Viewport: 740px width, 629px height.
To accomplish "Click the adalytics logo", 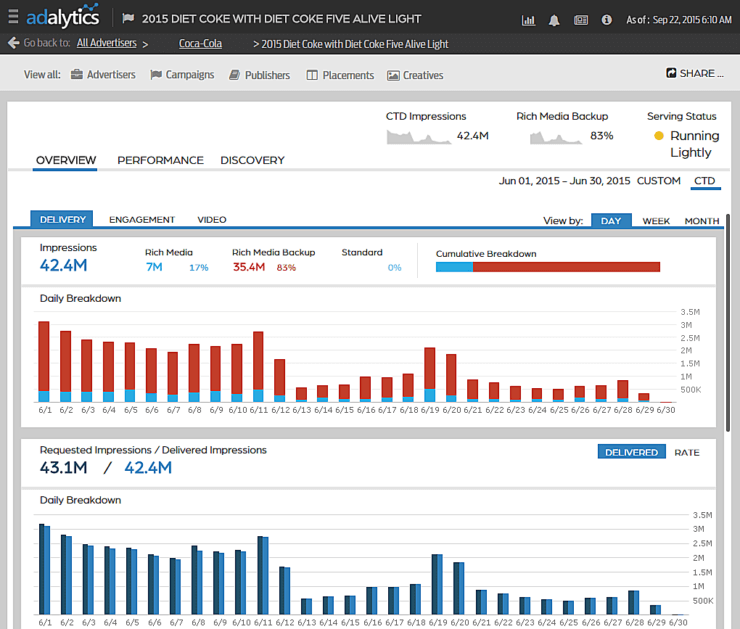I will click(63, 17).
